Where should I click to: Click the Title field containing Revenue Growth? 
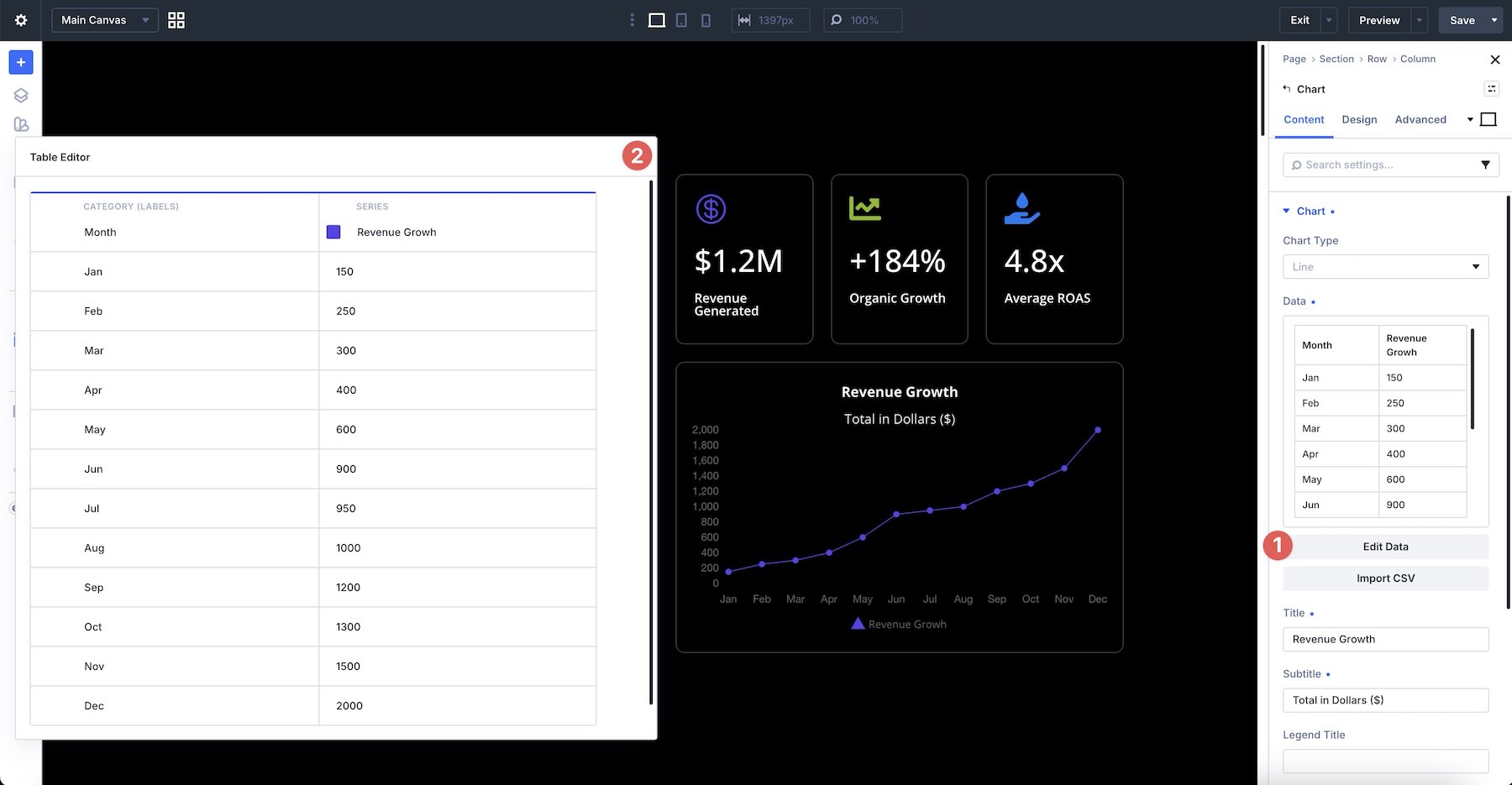[1385, 639]
